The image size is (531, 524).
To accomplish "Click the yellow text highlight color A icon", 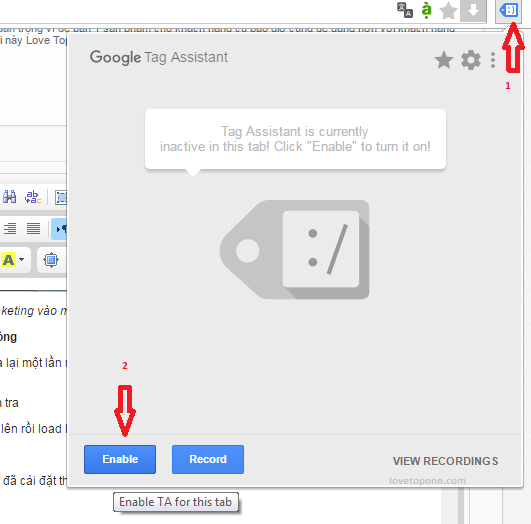I will pyautogui.click(x=8, y=260).
